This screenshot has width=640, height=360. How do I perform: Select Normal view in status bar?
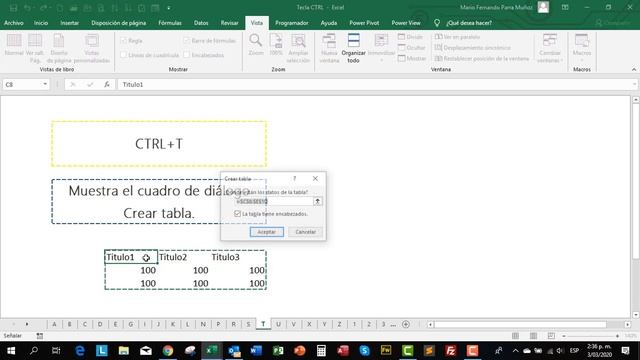(x=516, y=336)
